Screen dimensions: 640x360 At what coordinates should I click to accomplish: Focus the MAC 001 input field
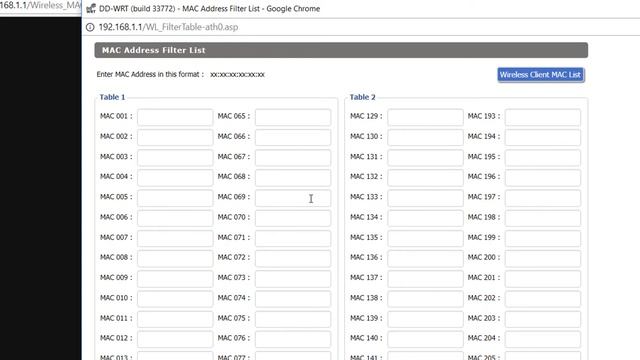pyautogui.click(x=175, y=117)
